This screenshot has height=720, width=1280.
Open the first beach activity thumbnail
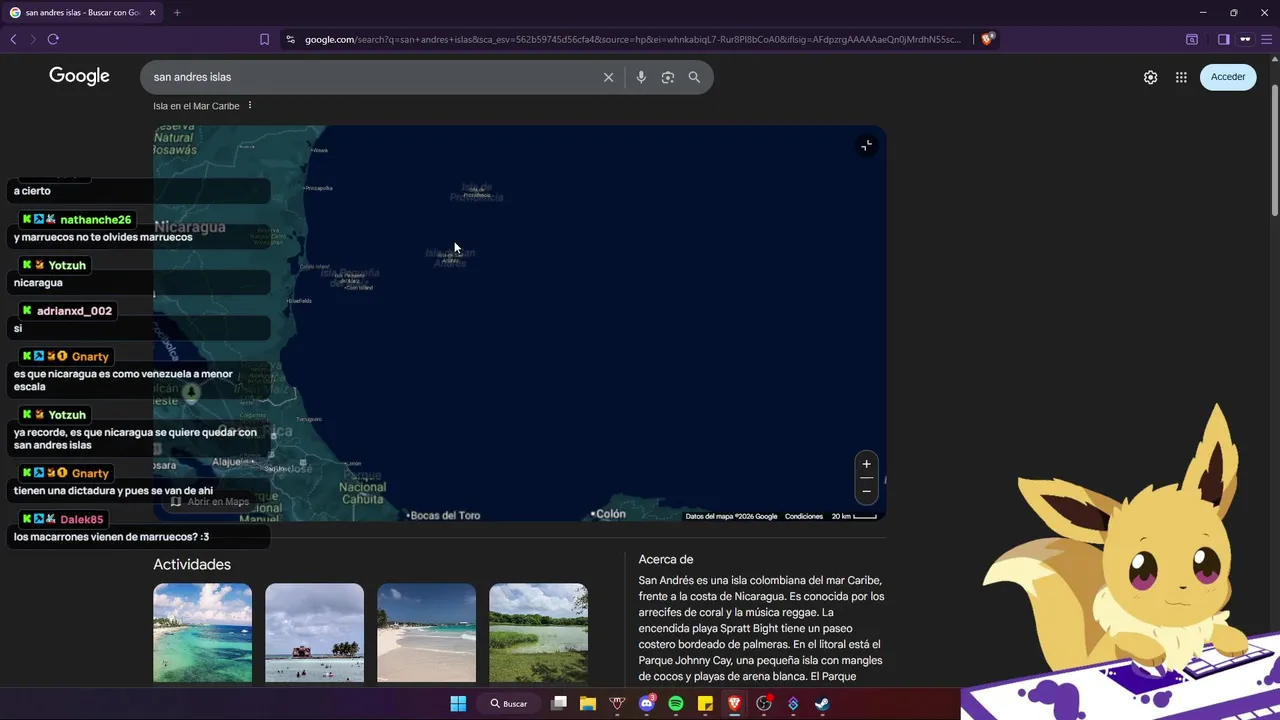coord(202,633)
